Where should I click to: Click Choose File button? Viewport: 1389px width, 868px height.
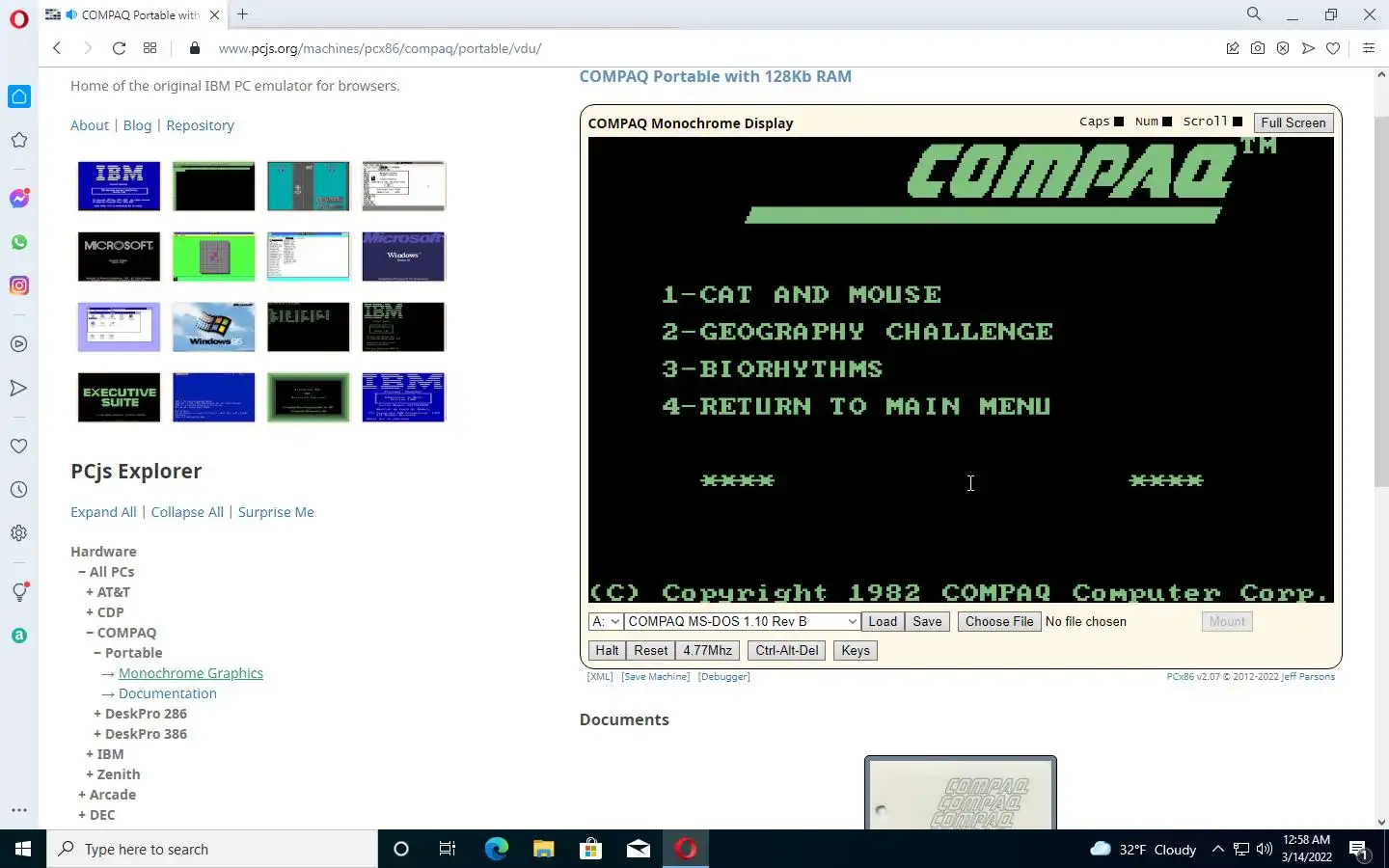coord(999,622)
